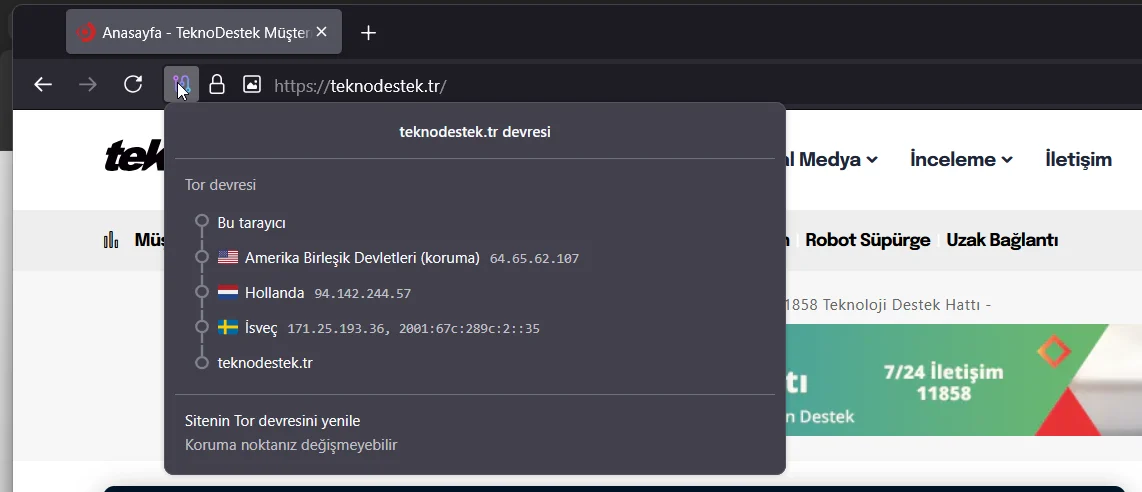
Task: Click the image permissions icon in address bar
Action: (251, 84)
